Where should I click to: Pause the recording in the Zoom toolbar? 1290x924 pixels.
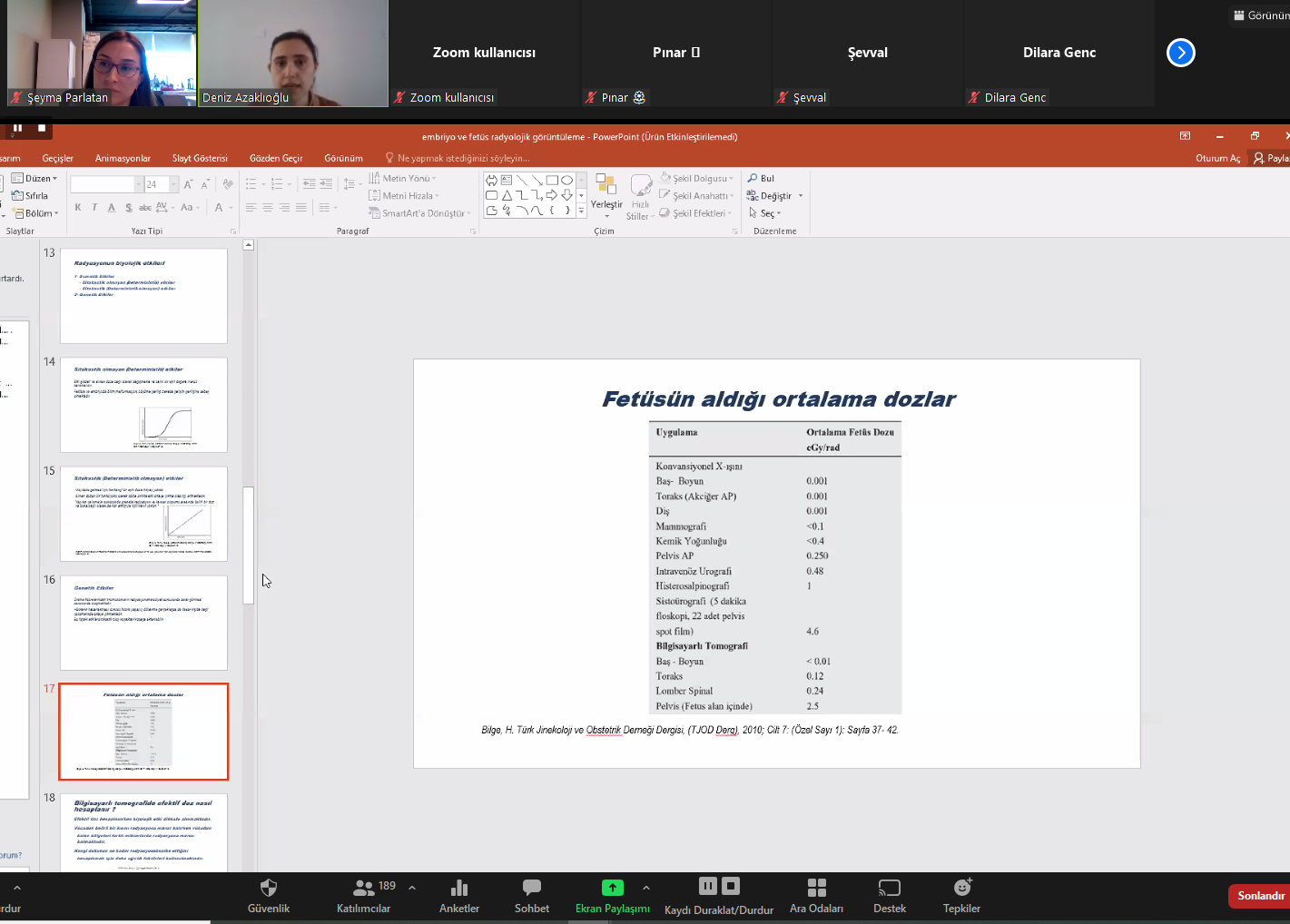708,886
